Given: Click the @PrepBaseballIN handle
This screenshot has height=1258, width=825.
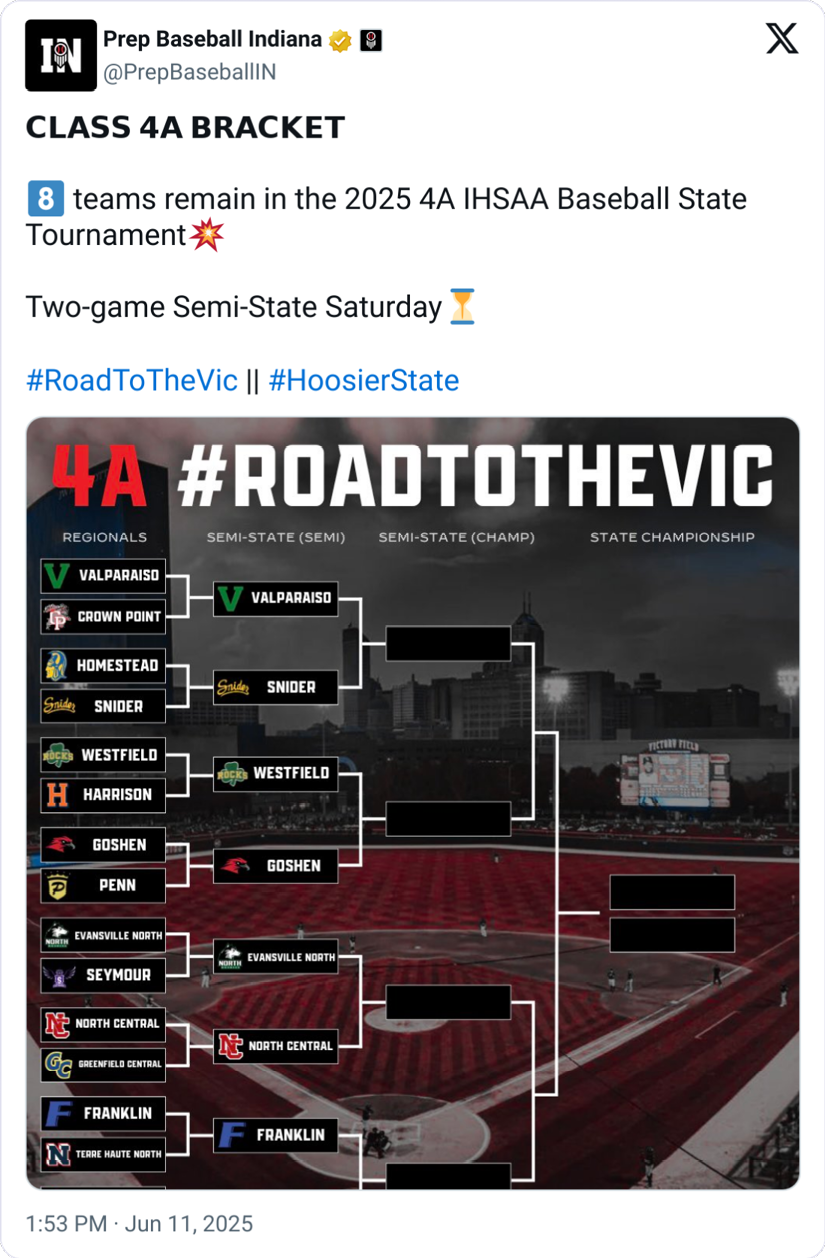Looking at the screenshot, I should click(190, 72).
